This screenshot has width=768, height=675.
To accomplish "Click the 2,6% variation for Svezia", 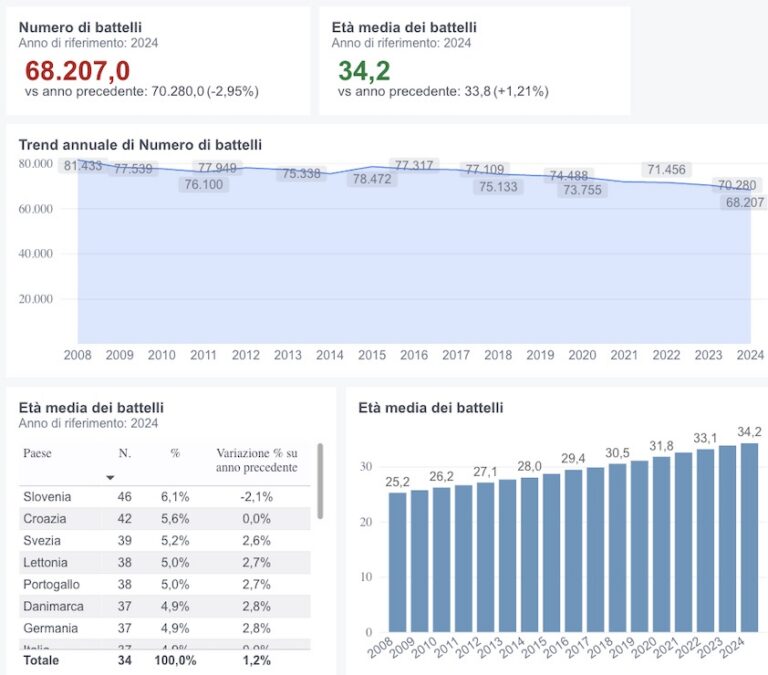I will 257,541.
